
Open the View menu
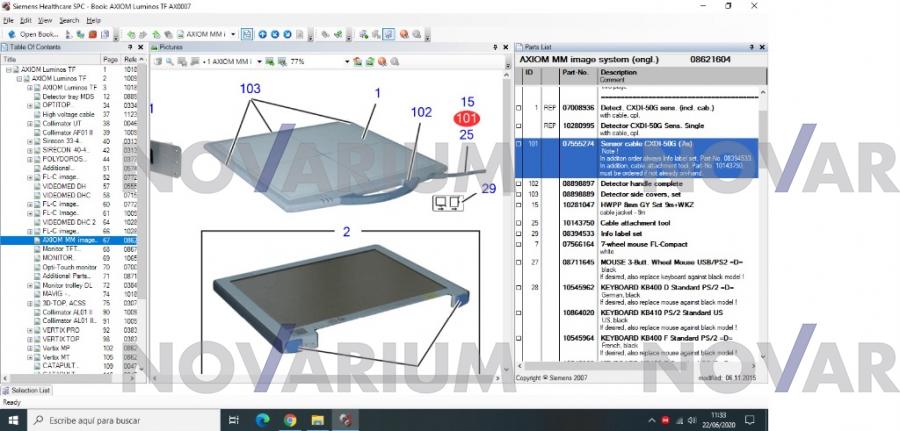point(46,20)
